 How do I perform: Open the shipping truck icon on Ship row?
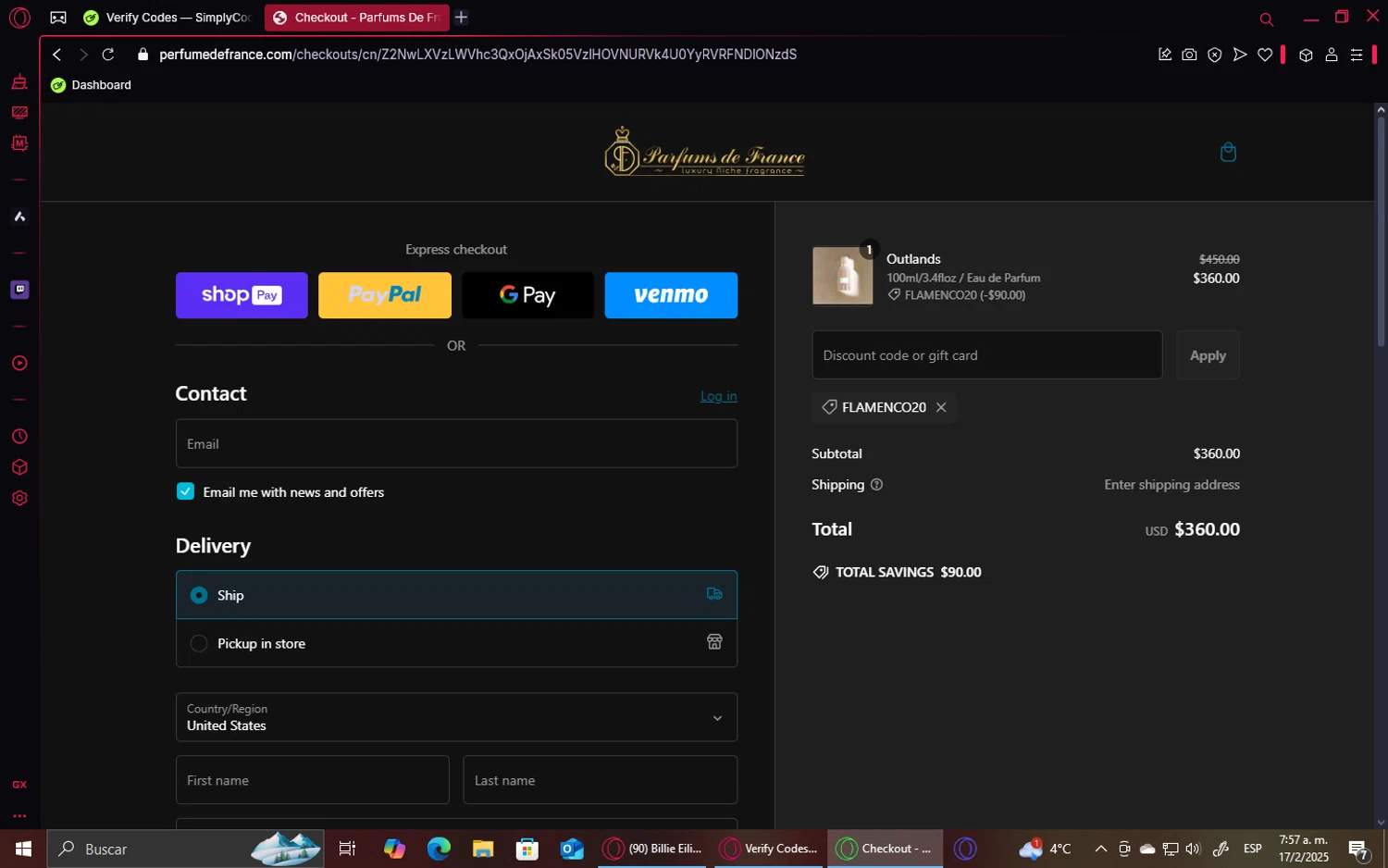[714, 594]
